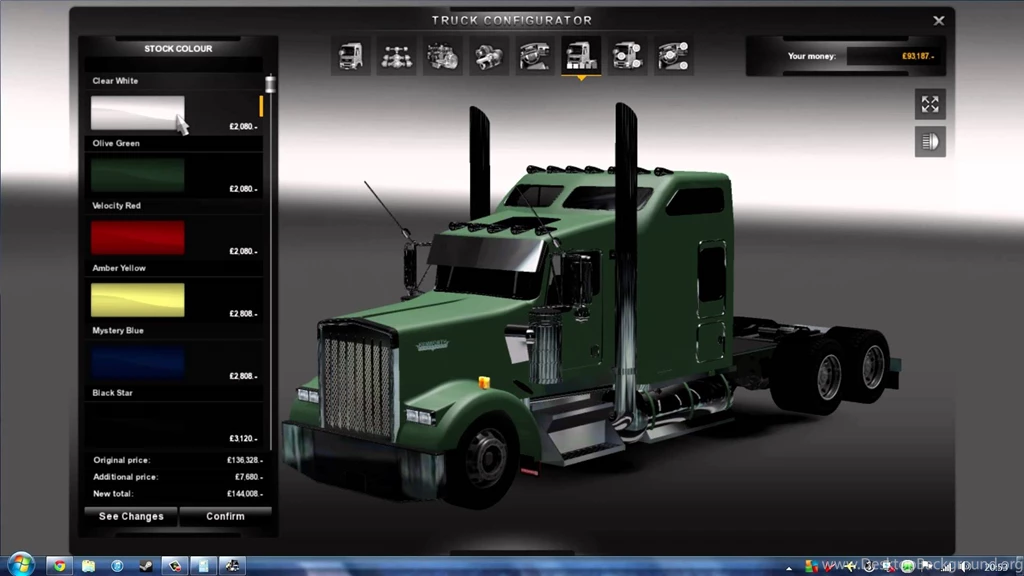The image size is (1024, 576).
Task: Open the cabin selection category
Action: click(x=351, y=56)
